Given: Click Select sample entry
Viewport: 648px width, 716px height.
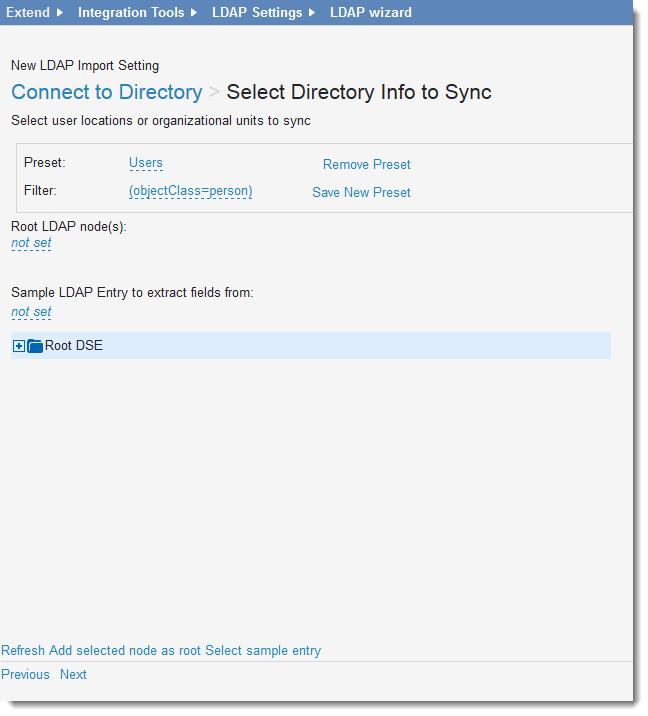Looking at the screenshot, I should (x=263, y=650).
